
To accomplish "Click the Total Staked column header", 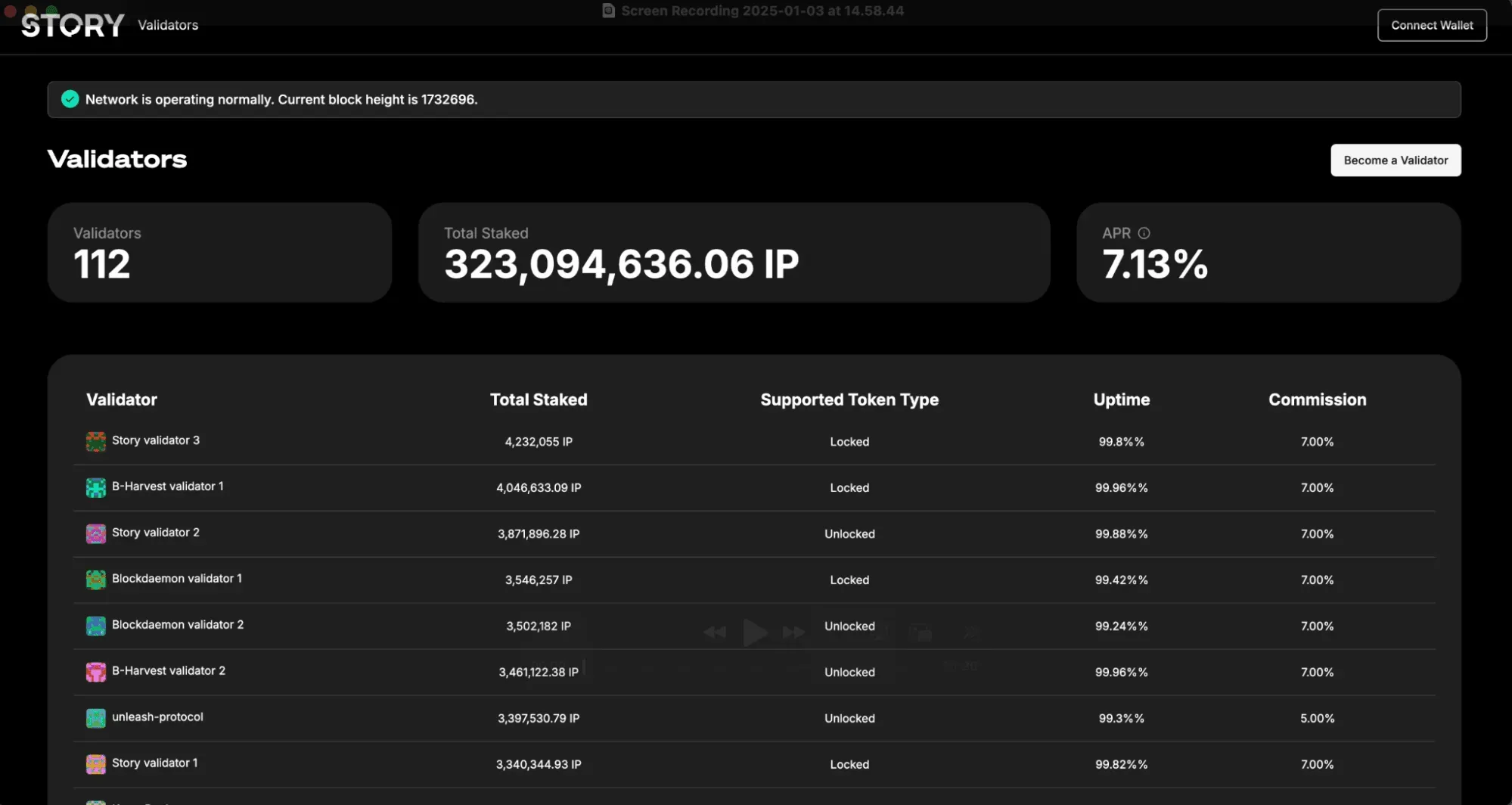I will coord(539,399).
